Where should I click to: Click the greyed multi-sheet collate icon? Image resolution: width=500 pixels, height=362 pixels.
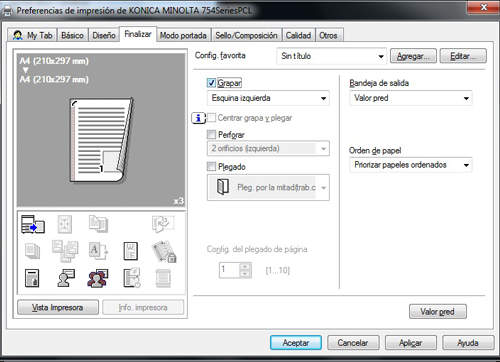click(65, 251)
